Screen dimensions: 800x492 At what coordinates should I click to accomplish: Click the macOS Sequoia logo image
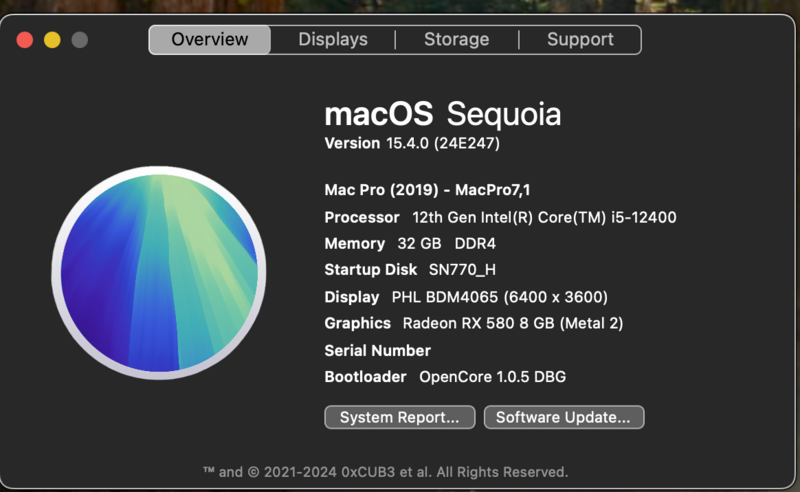point(159,272)
